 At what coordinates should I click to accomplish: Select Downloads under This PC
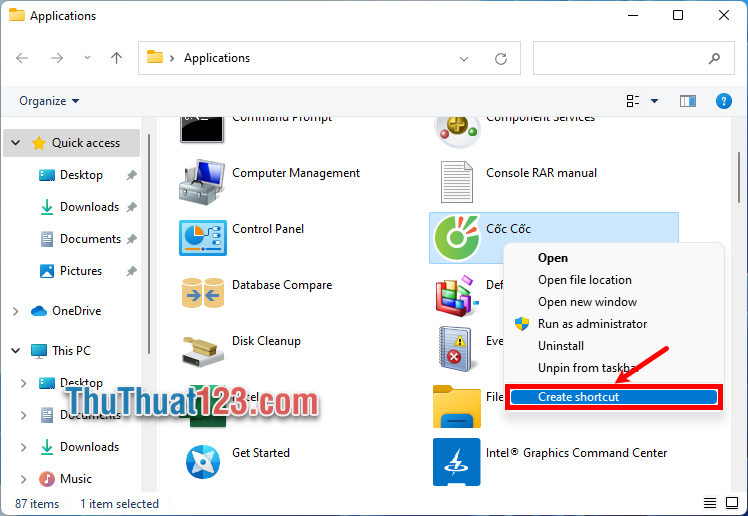pos(89,447)
